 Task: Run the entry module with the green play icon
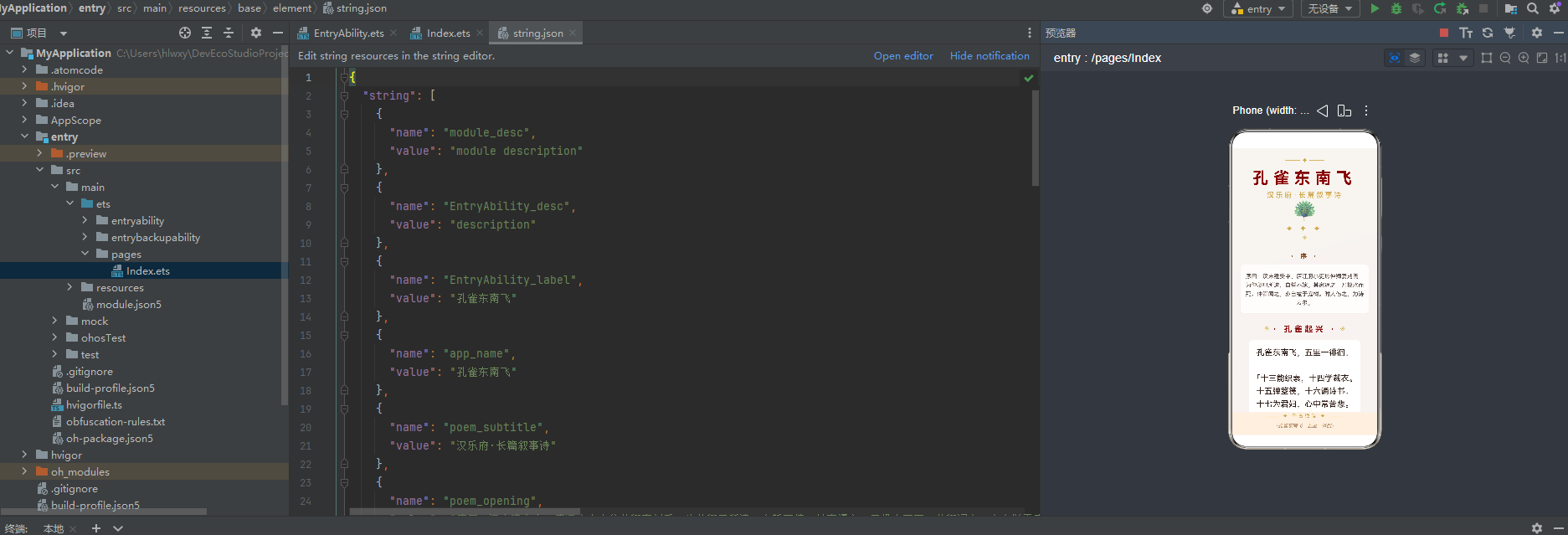tap(1375, 8)
